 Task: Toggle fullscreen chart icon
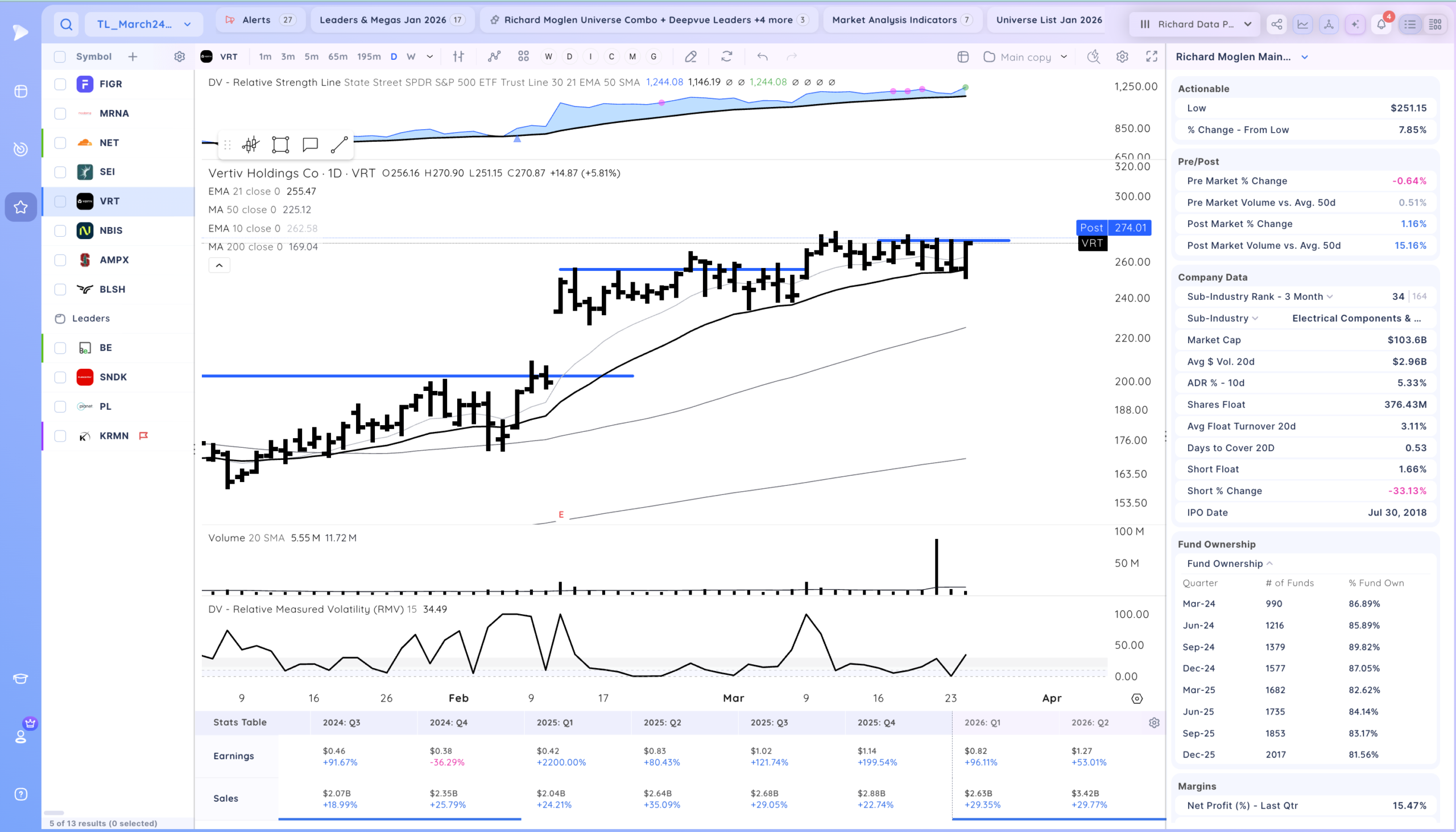pos(1152,56)
